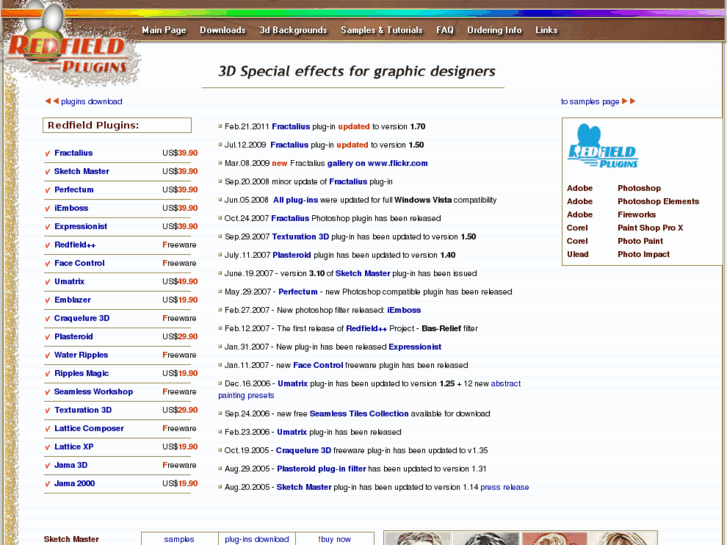This screenshot has height=545, width=727.
Task: Click Perfectum in the May.29.2007 news item
Action: tap(298, 292)
